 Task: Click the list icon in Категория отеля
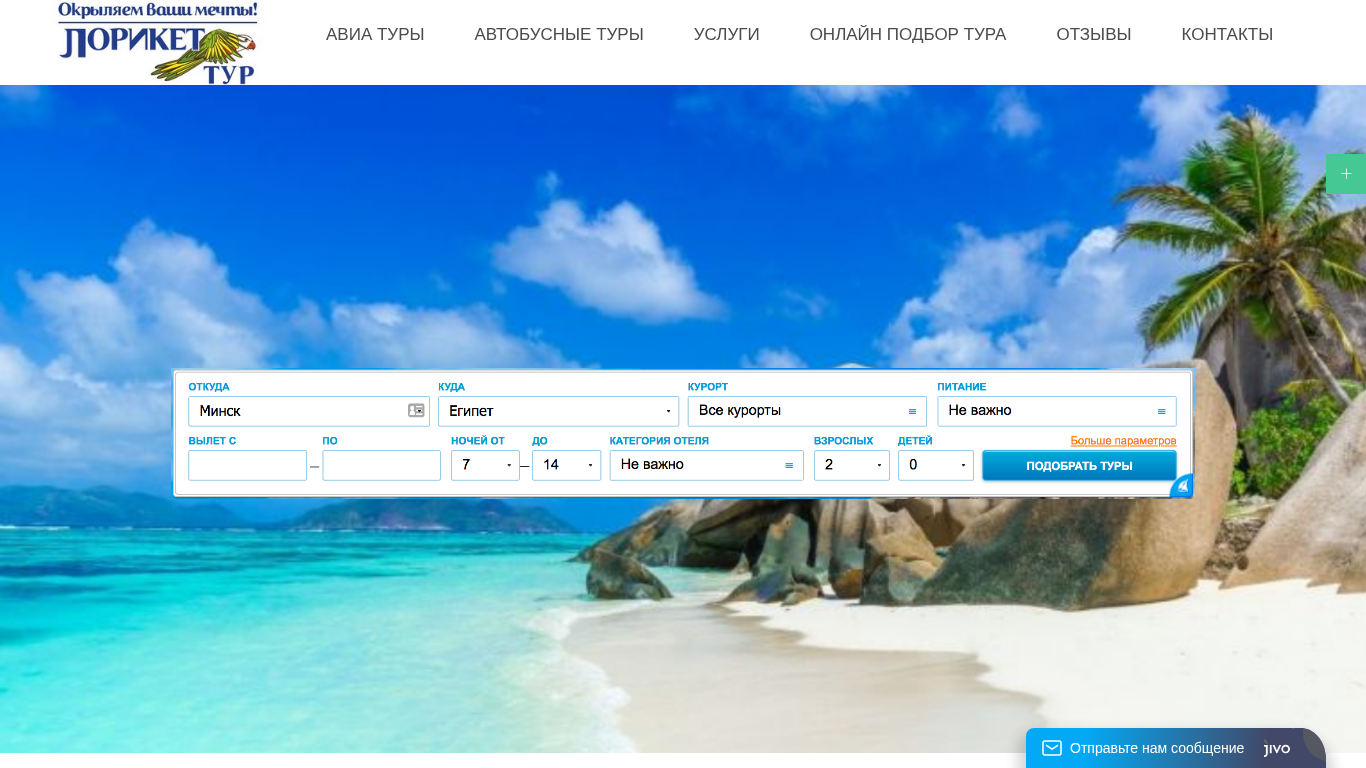coord(789,466)
